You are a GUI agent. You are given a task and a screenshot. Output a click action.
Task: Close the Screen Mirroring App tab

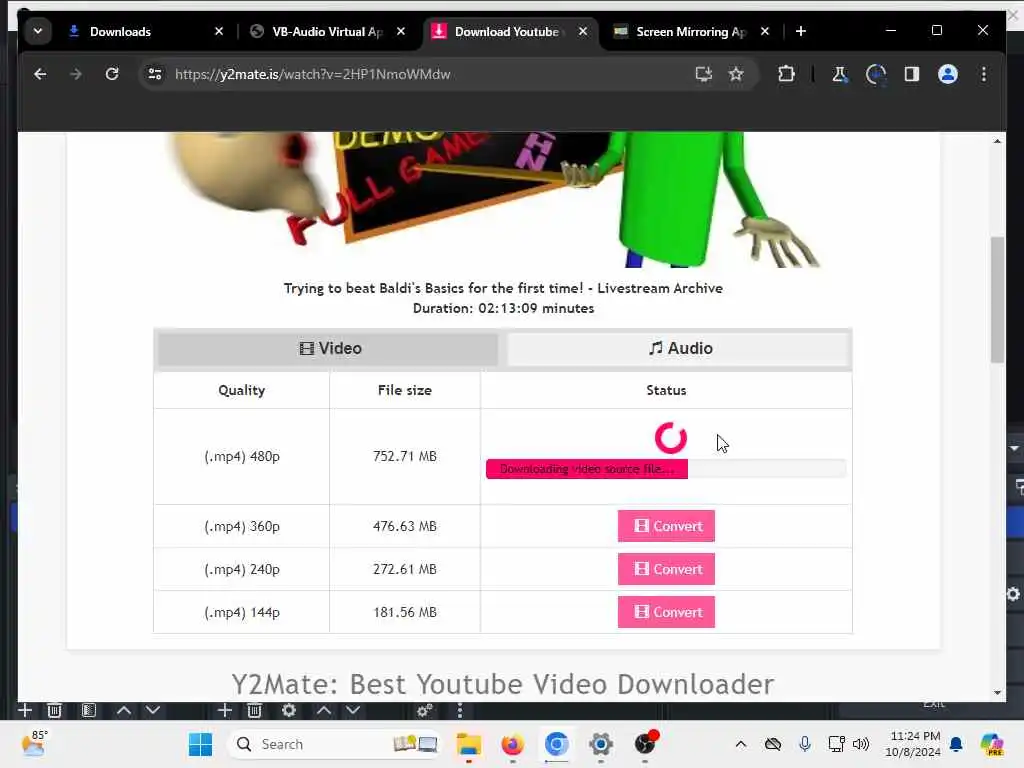(765, 31)
